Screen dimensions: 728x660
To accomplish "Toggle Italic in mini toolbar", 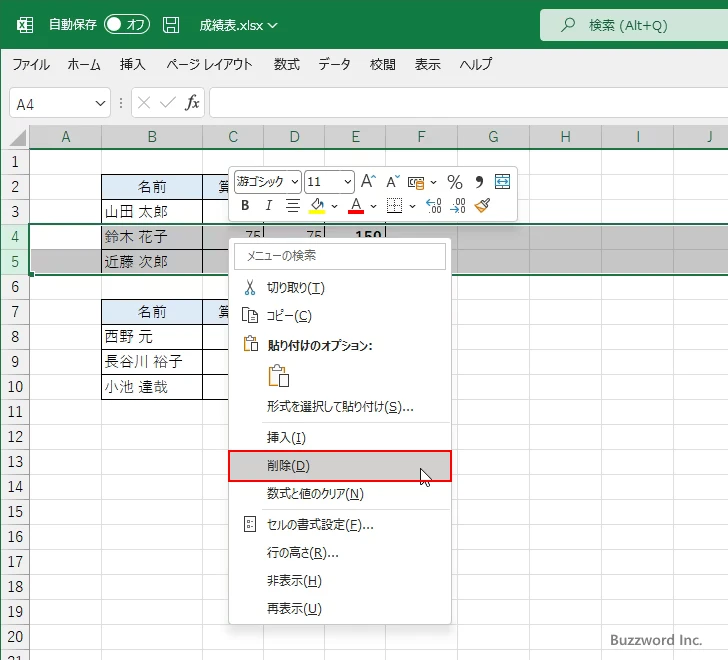I will (268, 205).
